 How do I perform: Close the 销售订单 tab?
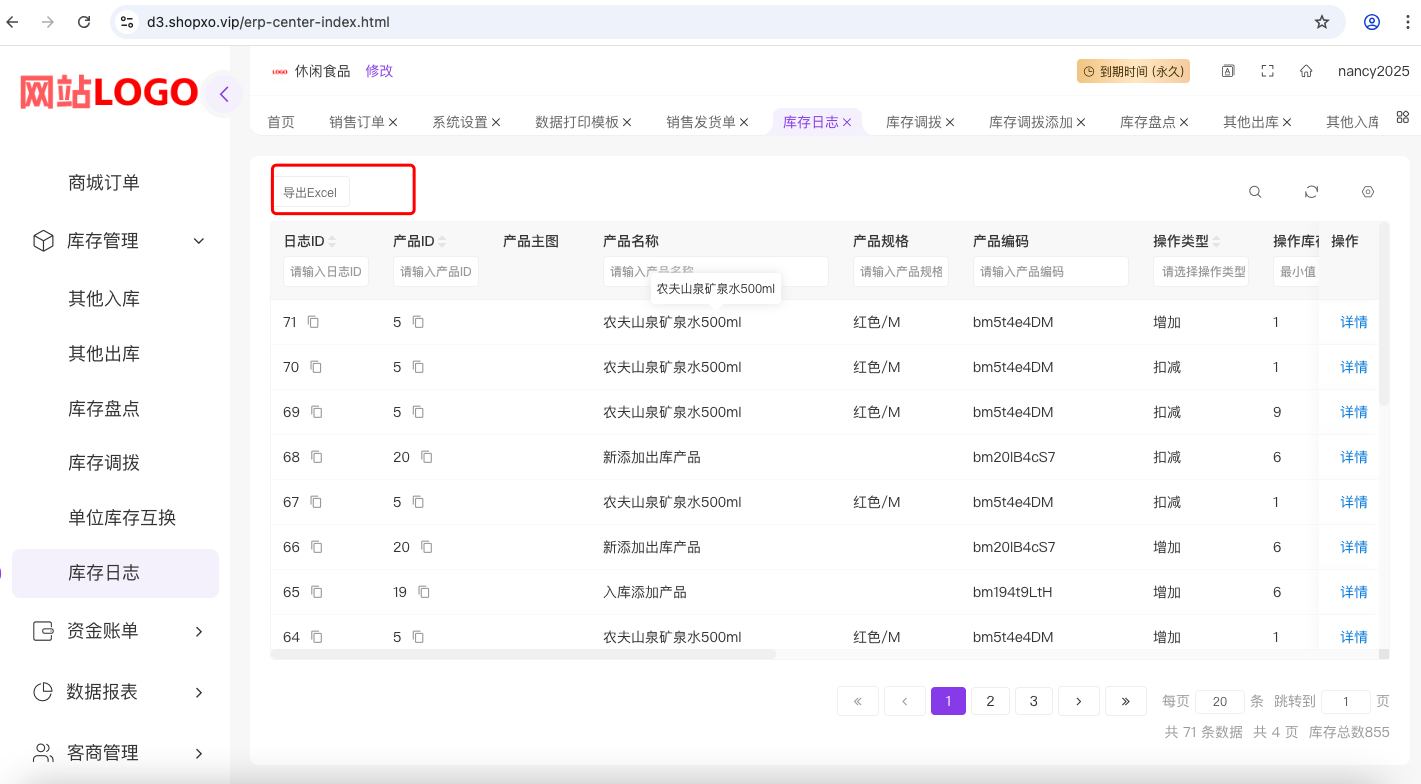point(393,122)
